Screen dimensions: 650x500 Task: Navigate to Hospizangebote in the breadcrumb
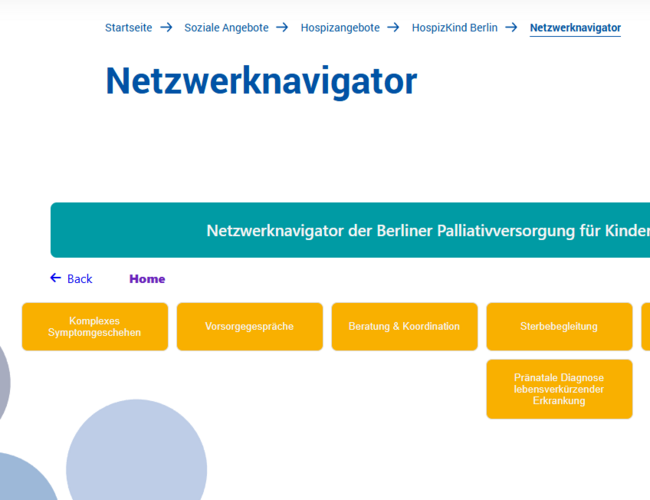pos(340,28)
